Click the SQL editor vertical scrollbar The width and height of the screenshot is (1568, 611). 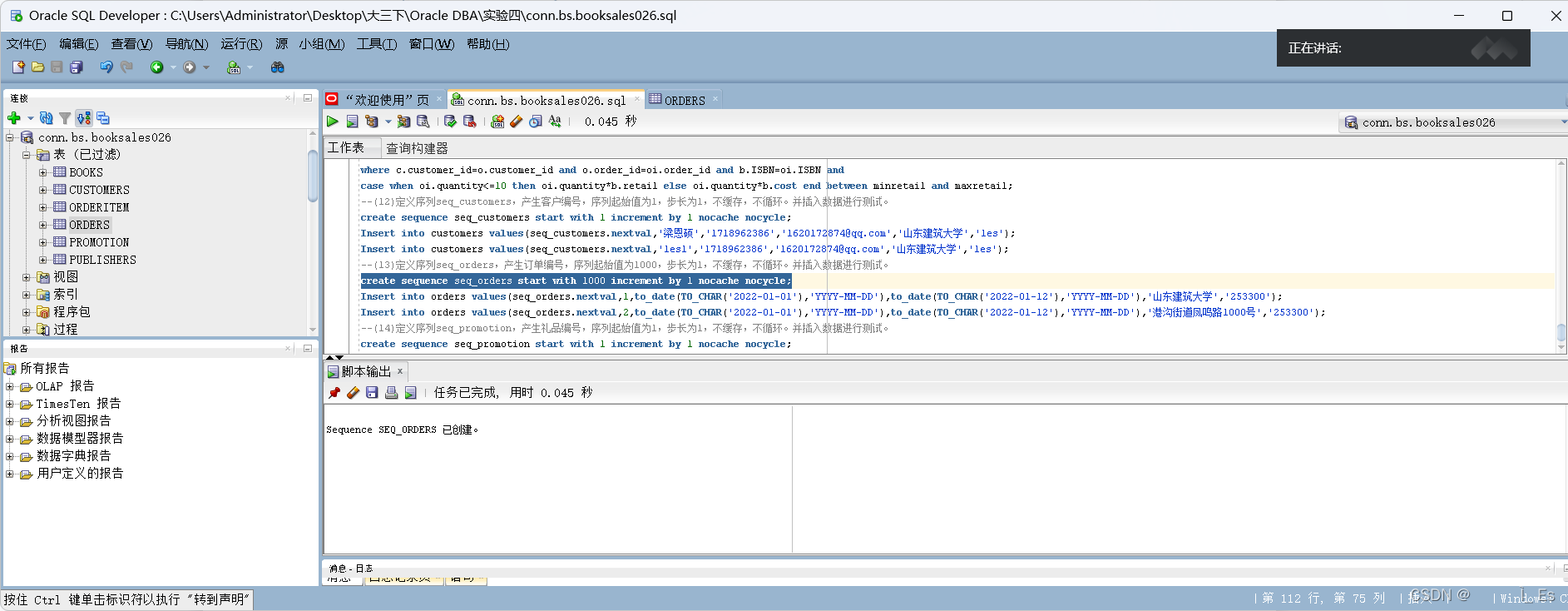(1561, 334)
